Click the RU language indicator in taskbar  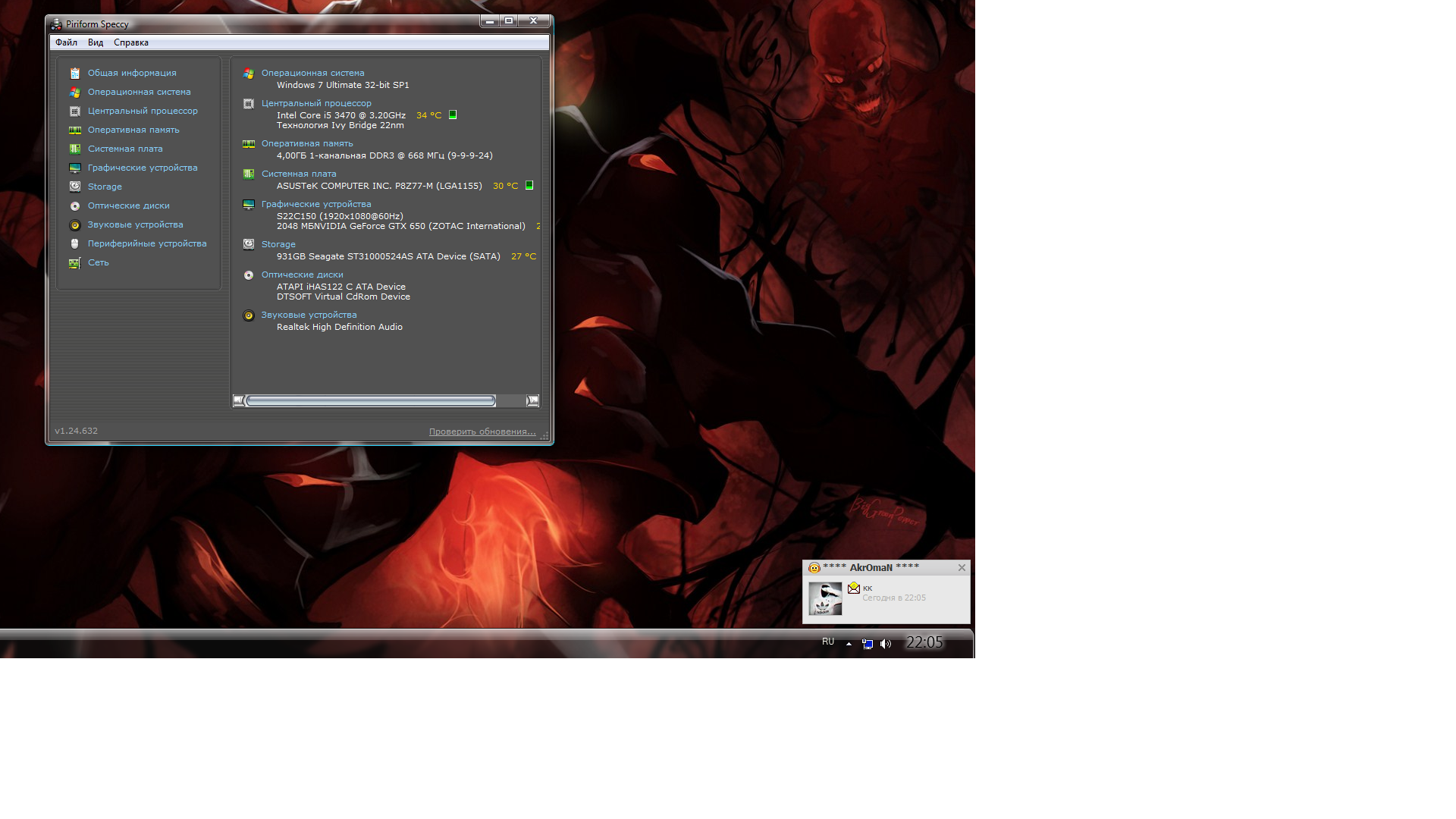[x=828, y=642]
